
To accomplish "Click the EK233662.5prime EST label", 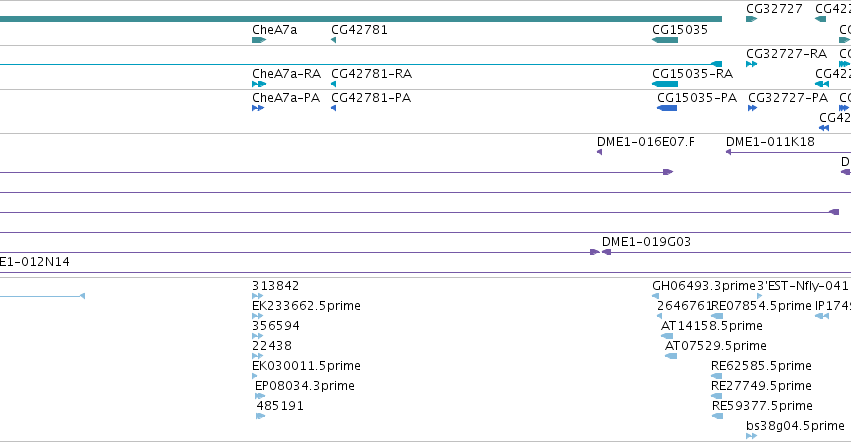I will [306, 306].
